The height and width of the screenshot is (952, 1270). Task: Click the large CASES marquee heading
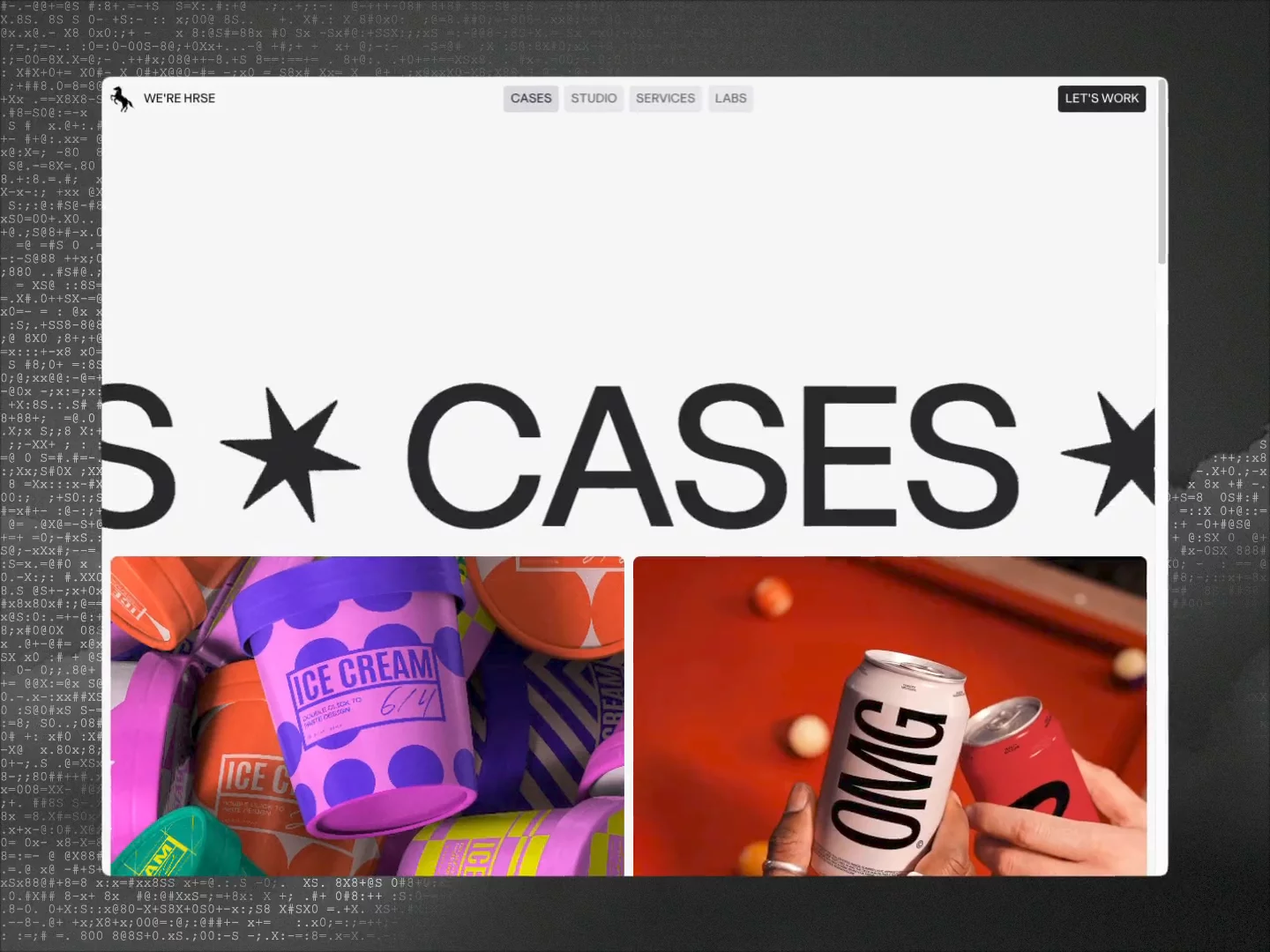(x=712, y=455)
